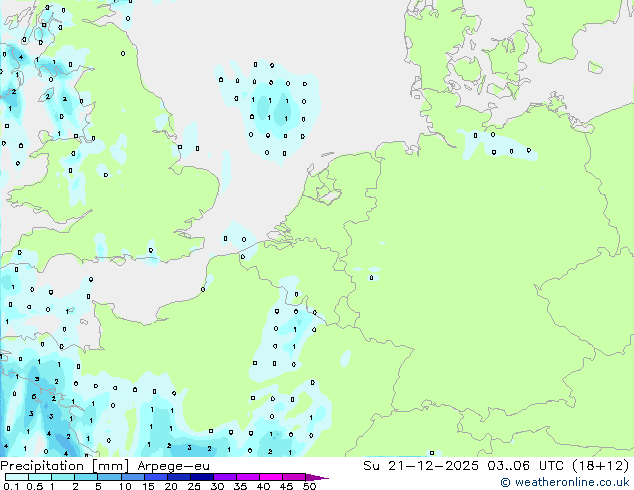This screenshot has height=490, width=634.
Task: Click the 20–25 mm dark blue legend swatch
Action: [178, 477]
